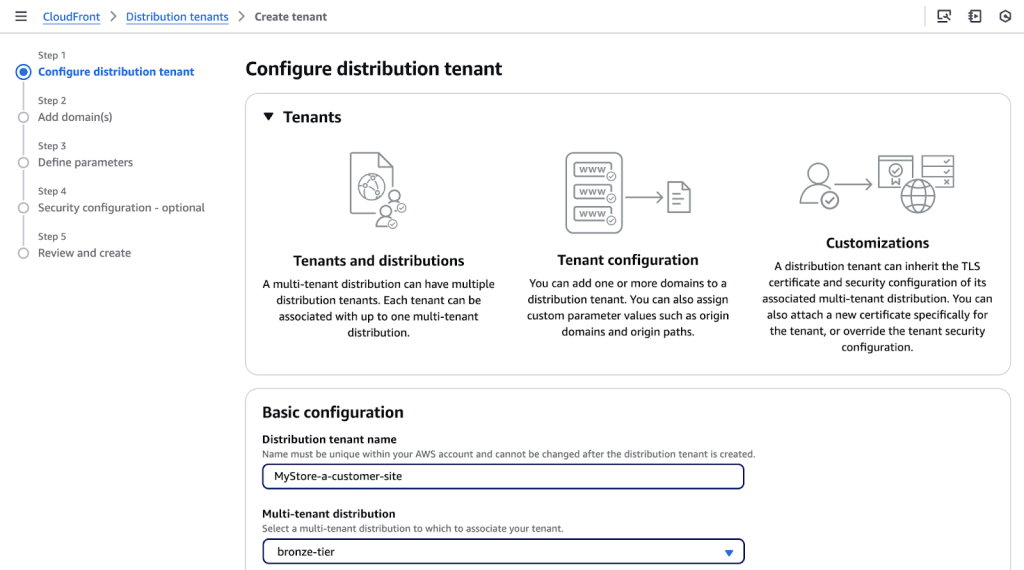Click the Tenants and distributions illustration
The image size is (1024, 570).
pyautogui.click(x=377, y=190)
